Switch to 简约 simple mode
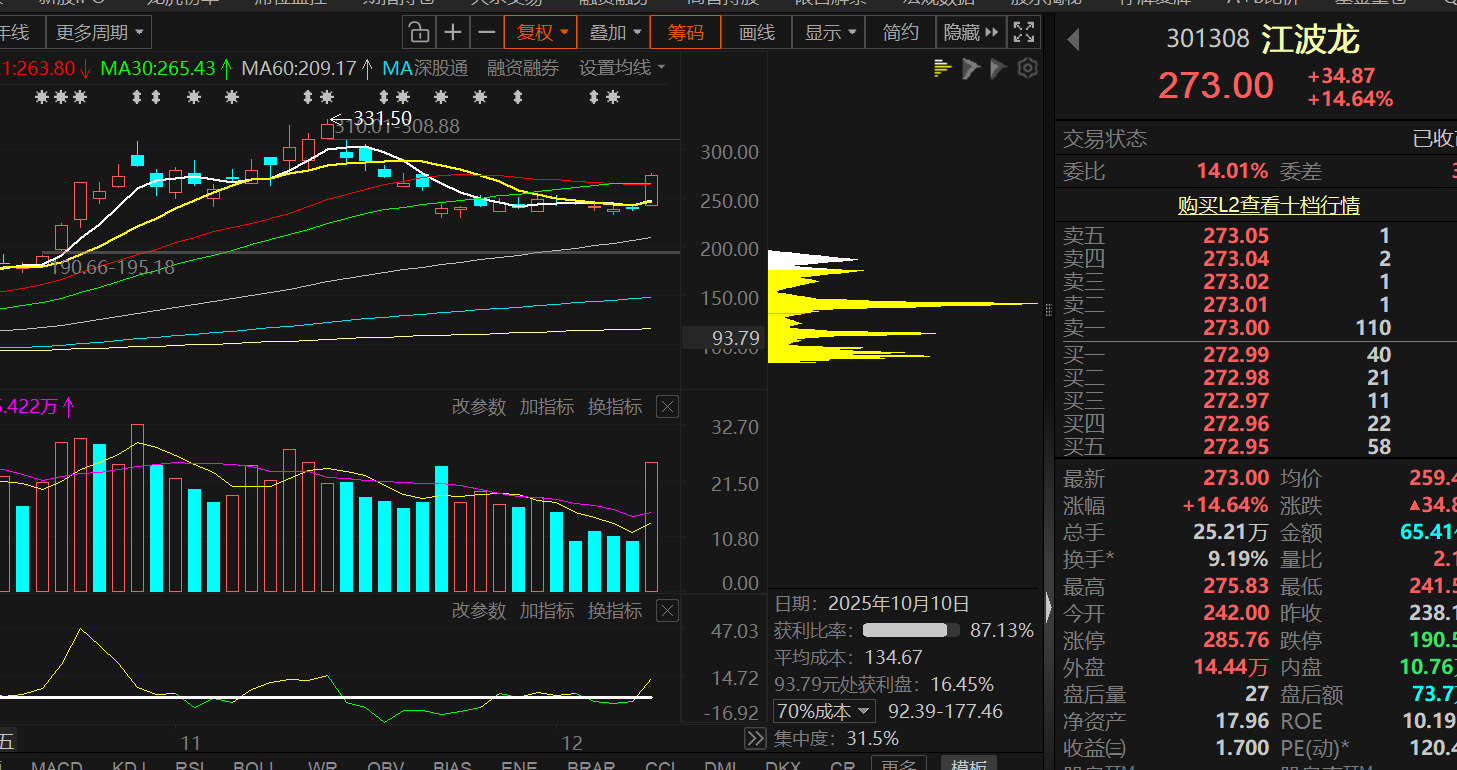This screenshot has height=770, width=1457. pyautogui.click(x=901, y=32)
